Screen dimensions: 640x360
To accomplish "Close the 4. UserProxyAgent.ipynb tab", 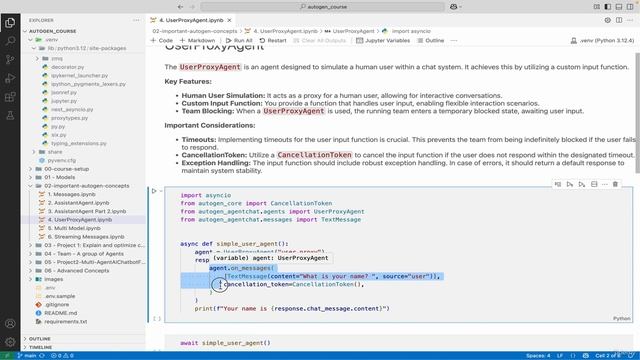I will pyautogui.click(x=229, y=20).
